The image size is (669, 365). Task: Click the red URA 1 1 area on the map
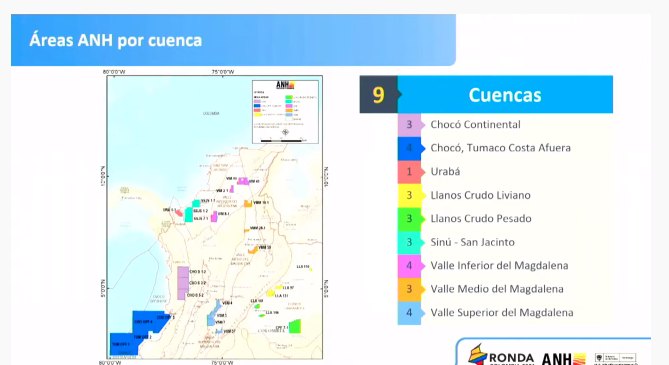click(x=179, y=212)
